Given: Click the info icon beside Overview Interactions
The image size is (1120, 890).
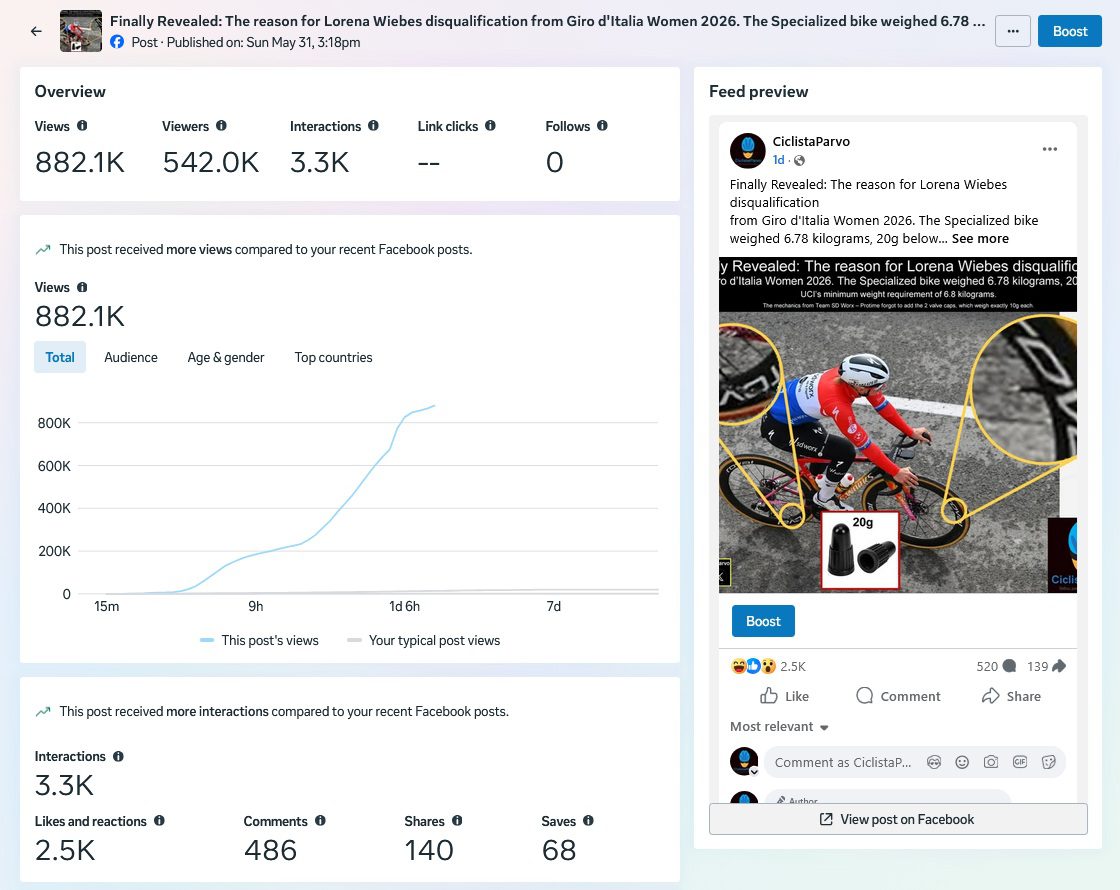Looking at the screenshot, I should tap(374, 126).
